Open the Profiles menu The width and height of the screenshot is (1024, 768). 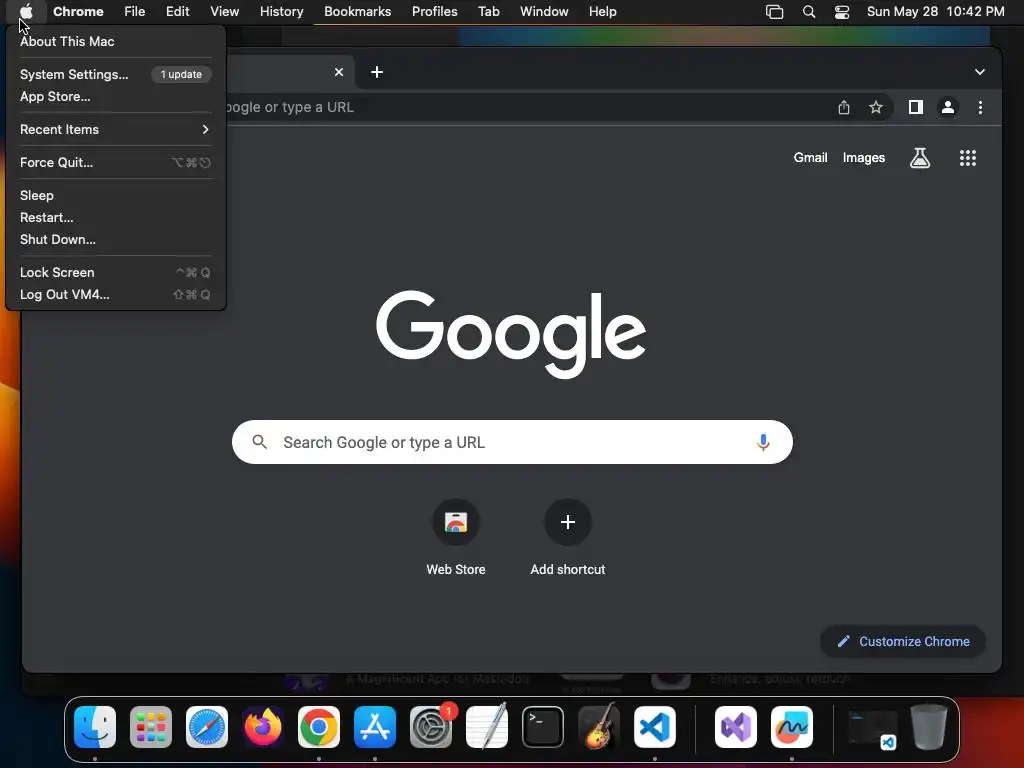tap(434, 11)
